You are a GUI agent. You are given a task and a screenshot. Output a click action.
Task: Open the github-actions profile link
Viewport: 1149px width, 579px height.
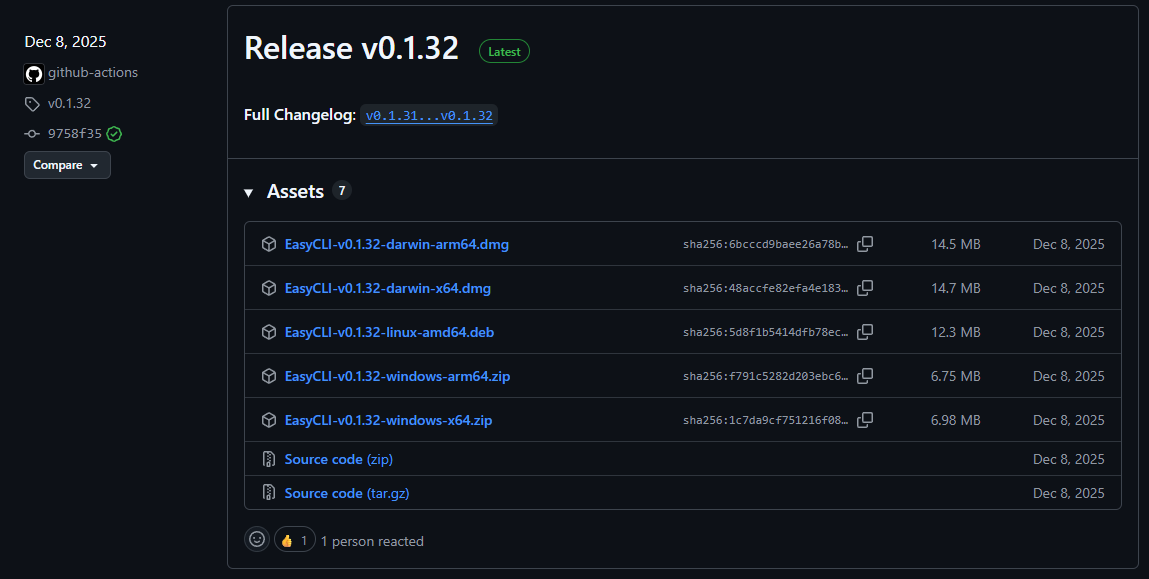[93, 73]
